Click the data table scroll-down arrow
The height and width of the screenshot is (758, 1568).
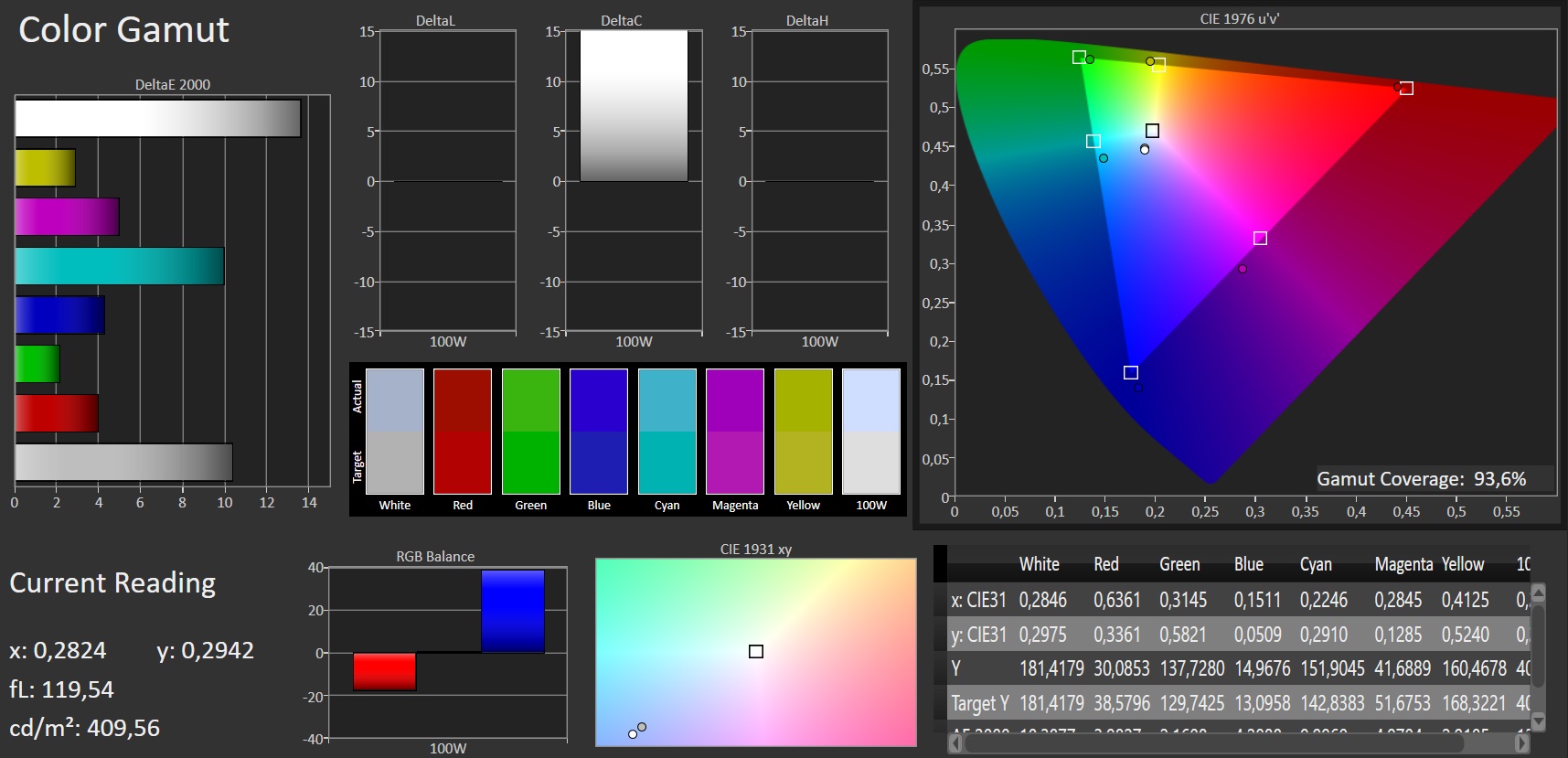1538,722
